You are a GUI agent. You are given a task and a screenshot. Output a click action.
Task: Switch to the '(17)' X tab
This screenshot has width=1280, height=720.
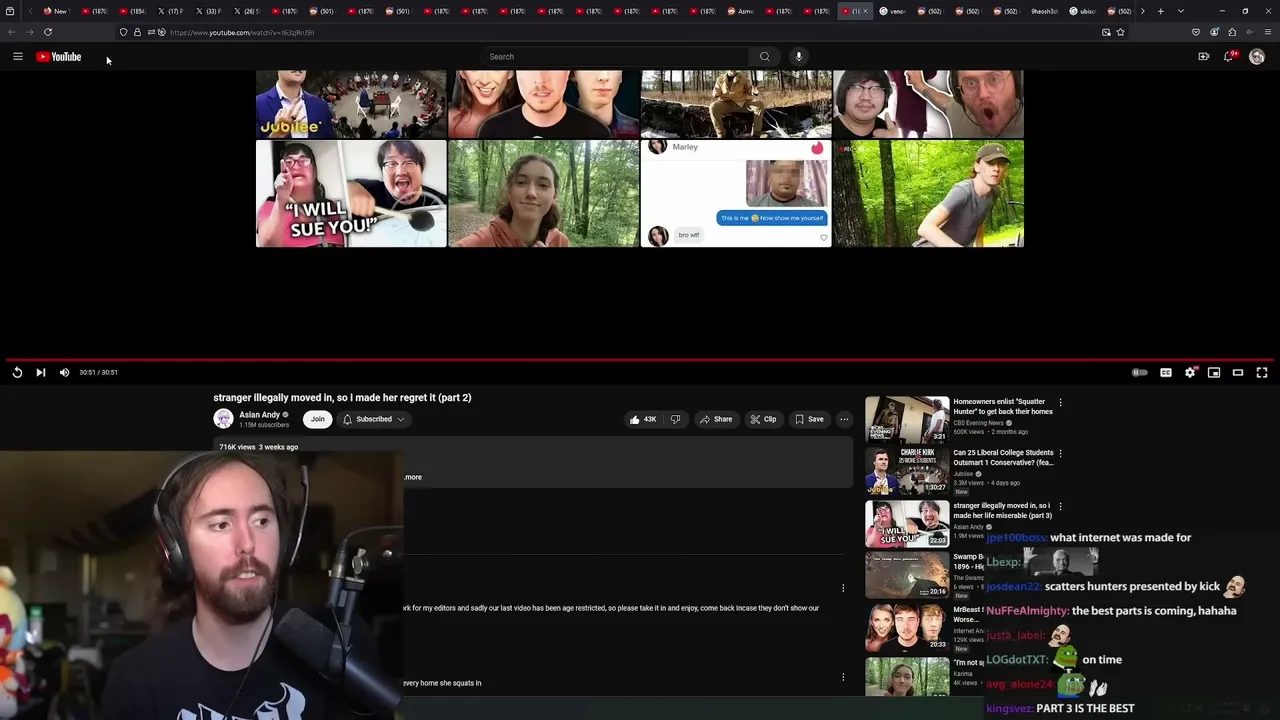pyautogui.click(x=170, y=11)
